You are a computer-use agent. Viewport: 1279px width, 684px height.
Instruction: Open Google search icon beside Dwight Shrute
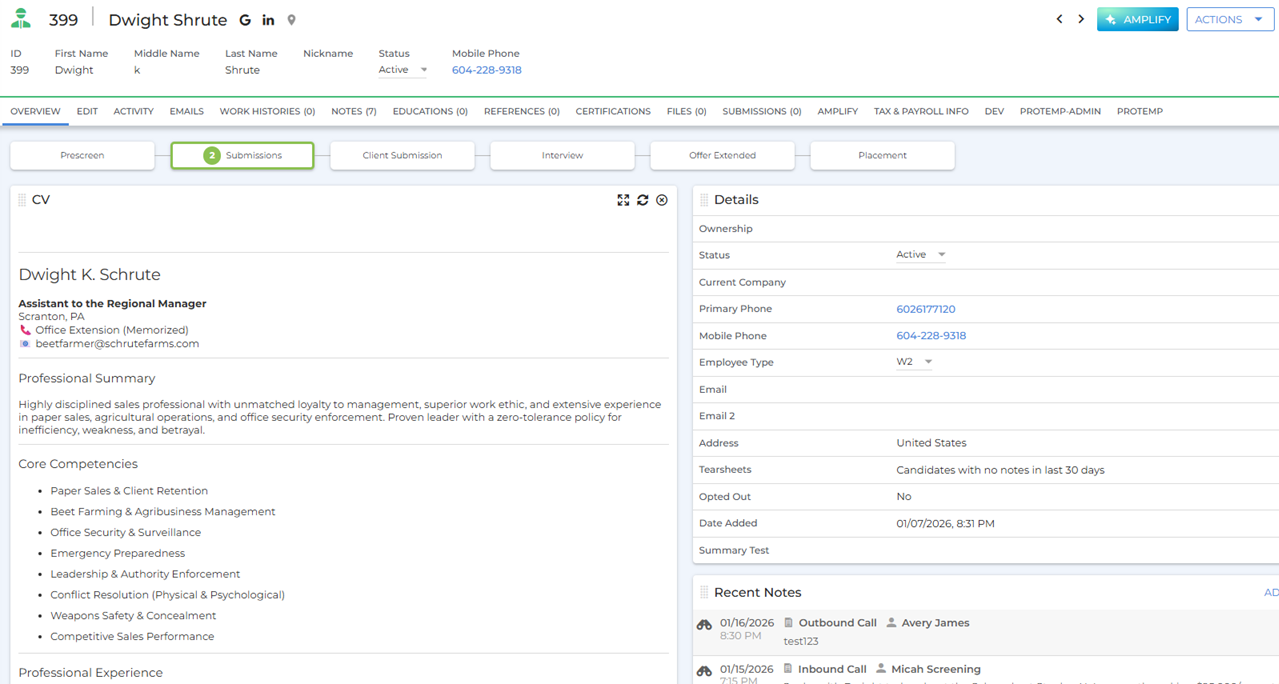(x=245, y=20)
